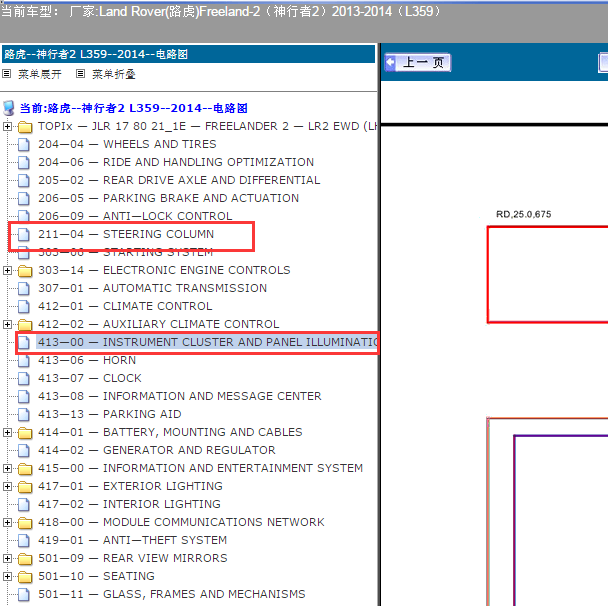Click page icon of 413-13 PARKING AID

tap(24, 414)
